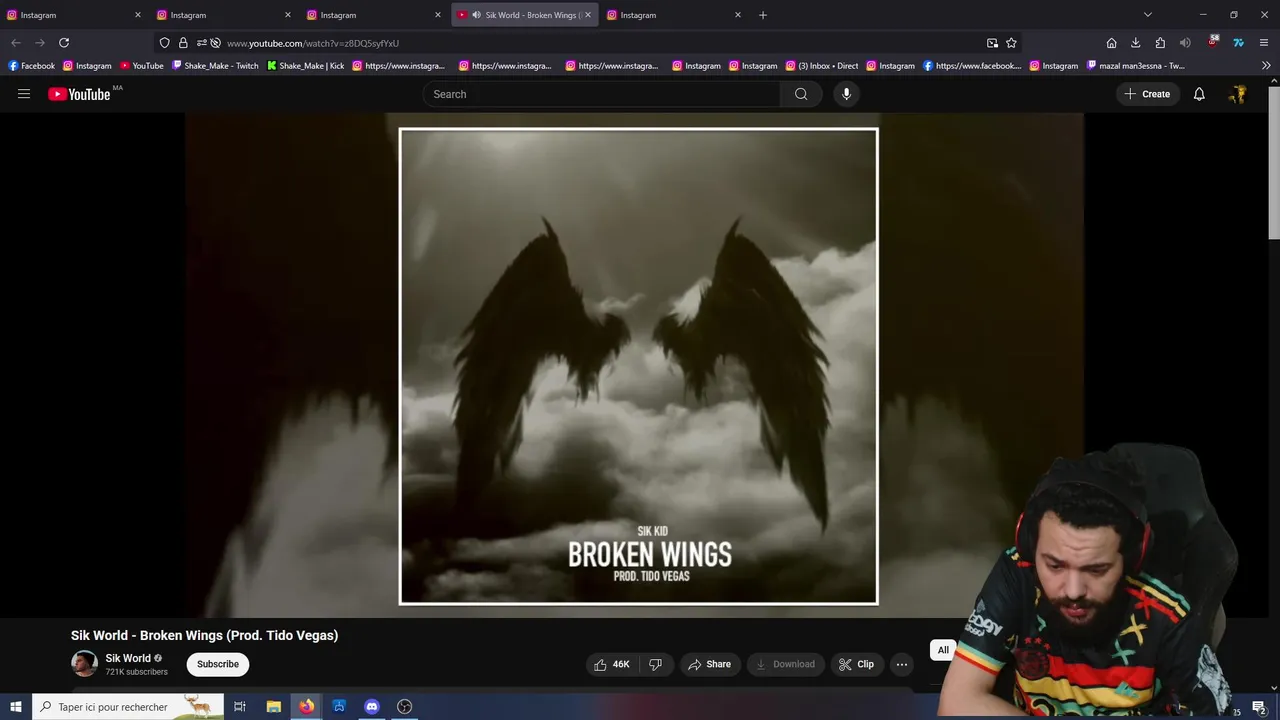
Task: Bookmark this page with star icon
Action: (x=1011, y=43)
